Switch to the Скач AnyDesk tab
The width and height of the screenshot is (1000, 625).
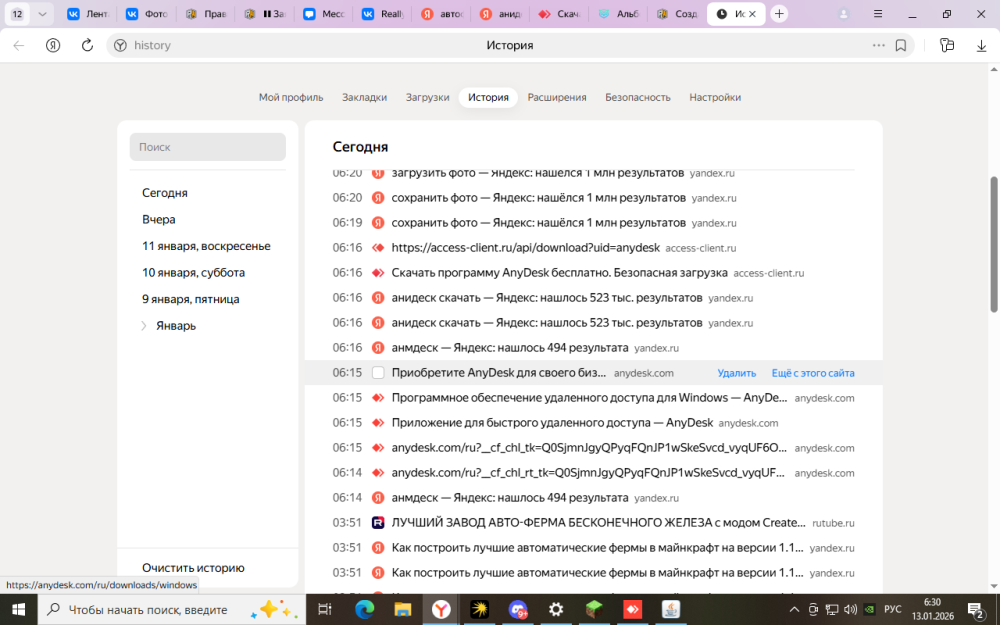558,13
